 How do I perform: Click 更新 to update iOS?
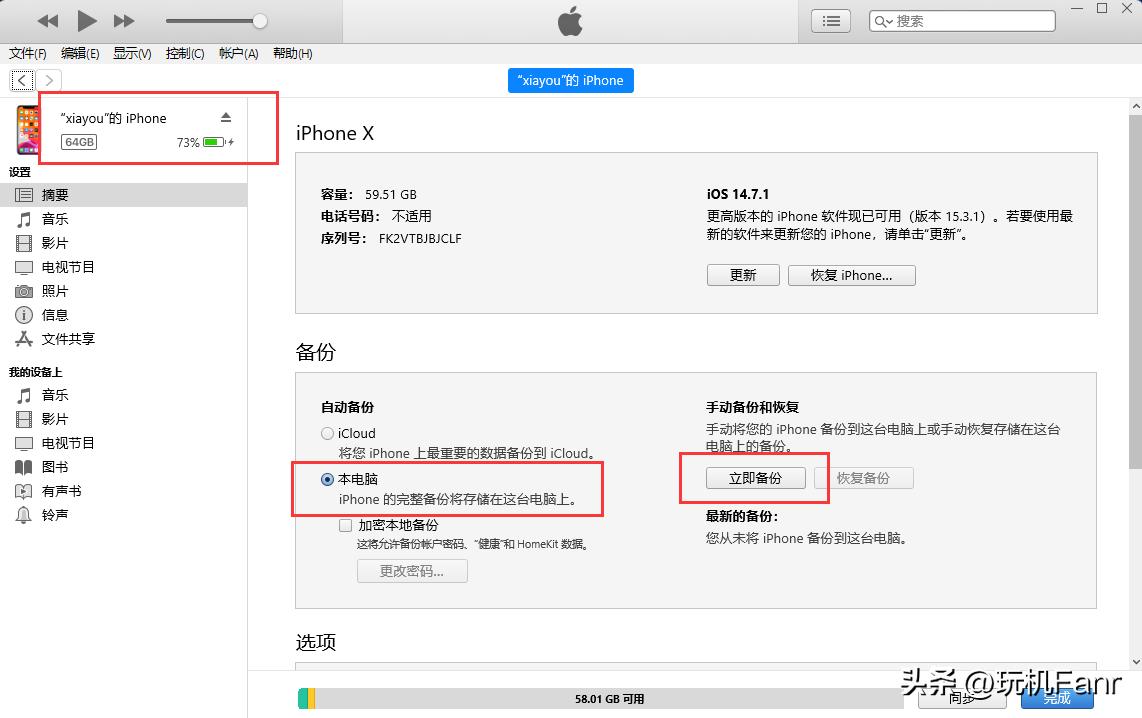tap(743, 274)
